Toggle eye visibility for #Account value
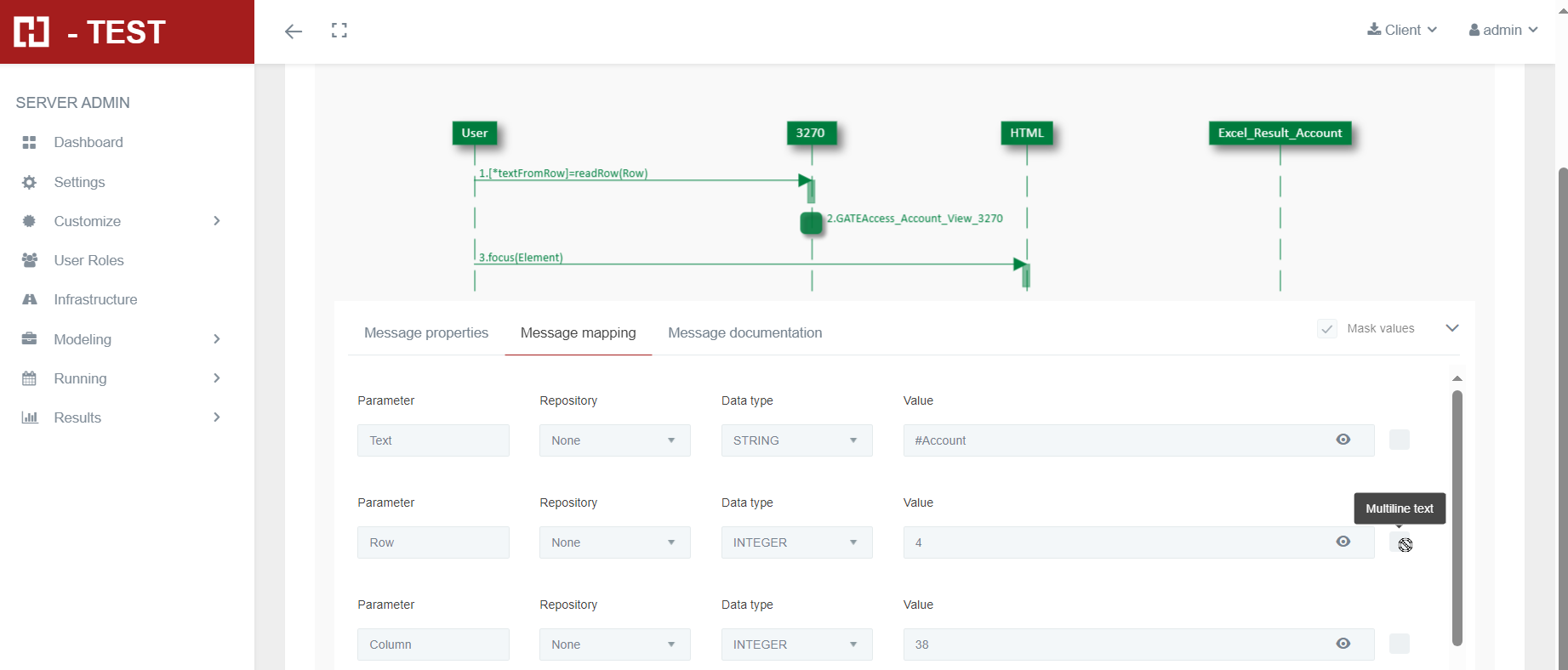1568x670 pixels. 1343,440
